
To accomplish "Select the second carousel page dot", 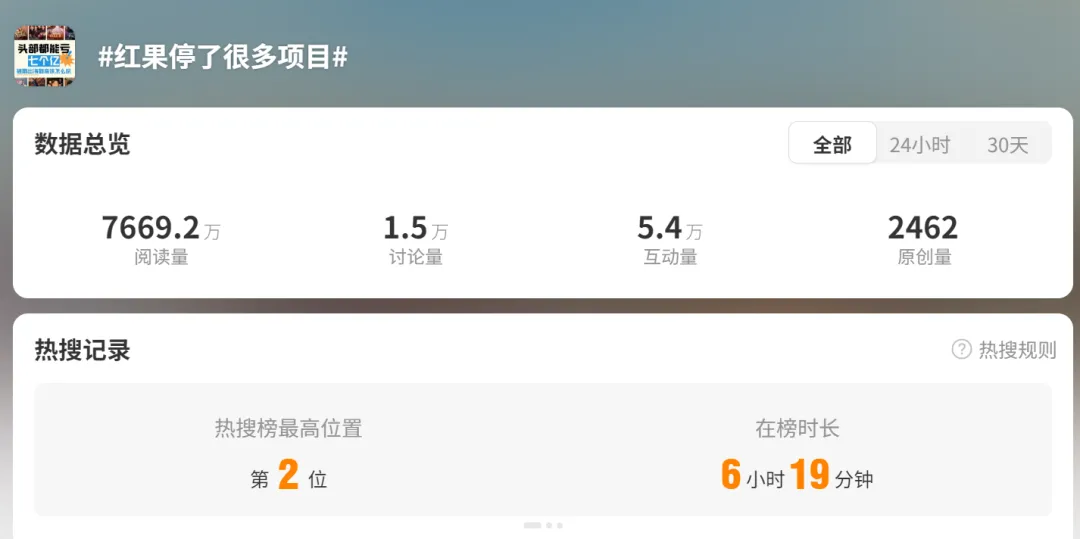I will (549, 525).
